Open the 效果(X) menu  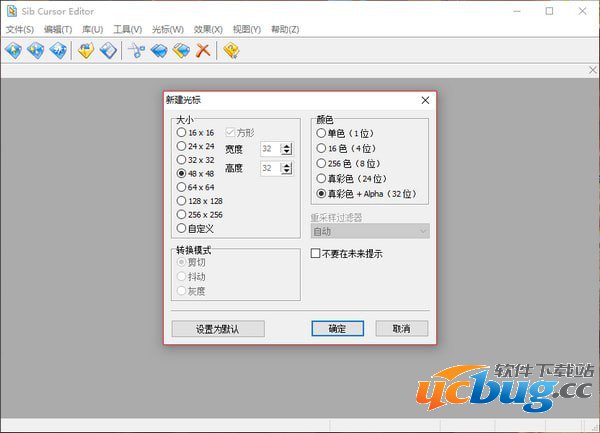(208, 29)
